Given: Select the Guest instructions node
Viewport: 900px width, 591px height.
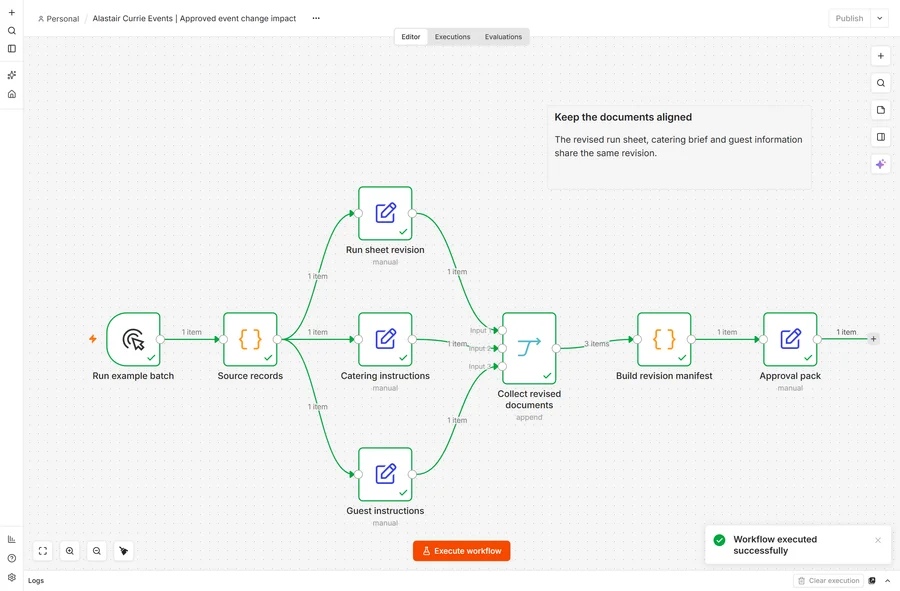Looking at the screenshot, I should pos(385,475).
